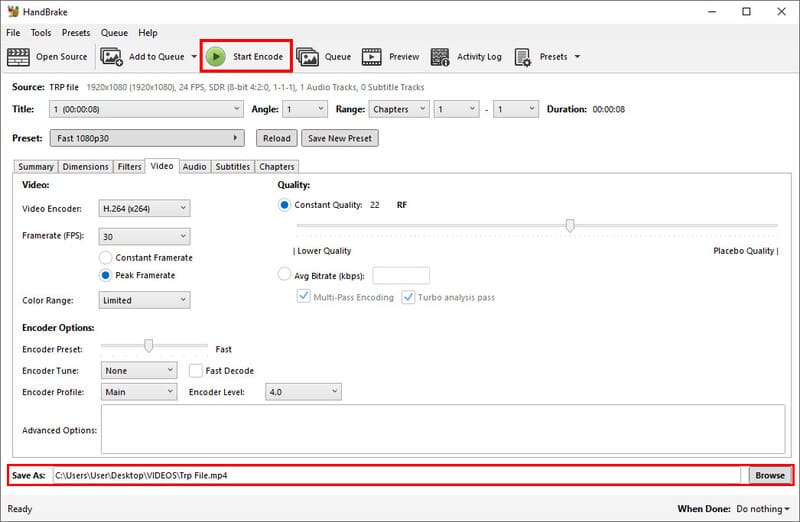
Task: Click the Advanced Options text area
Action: point(443,429)
